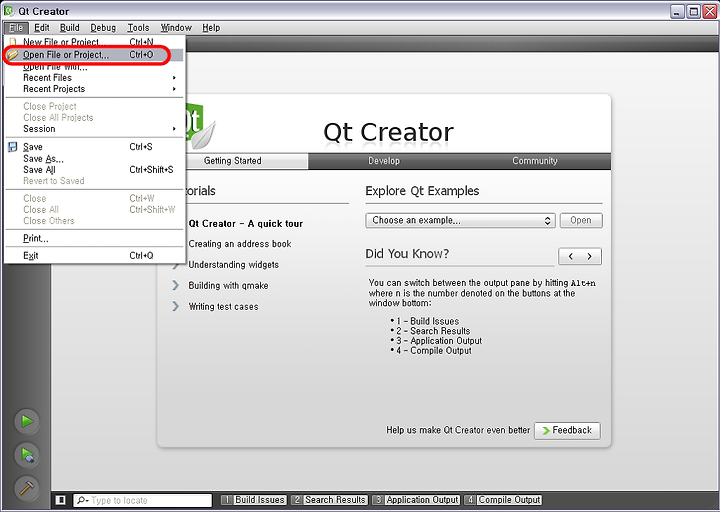
Task: Open the Window menu
Action: point(176,28)
